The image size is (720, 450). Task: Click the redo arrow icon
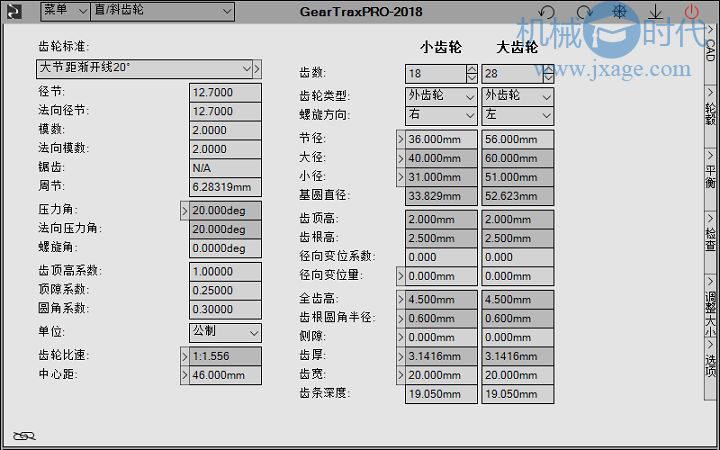[x=584, y=12]
